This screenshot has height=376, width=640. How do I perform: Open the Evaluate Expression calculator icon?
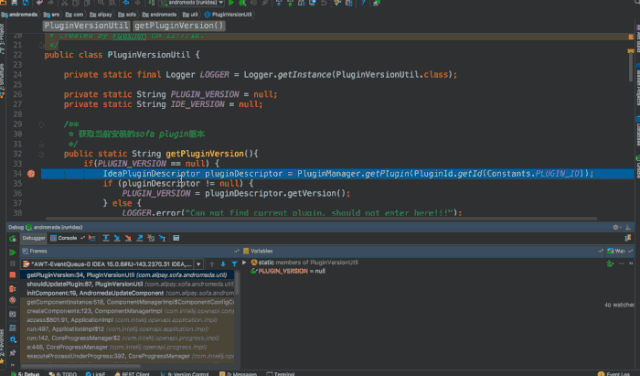point(176,238)
